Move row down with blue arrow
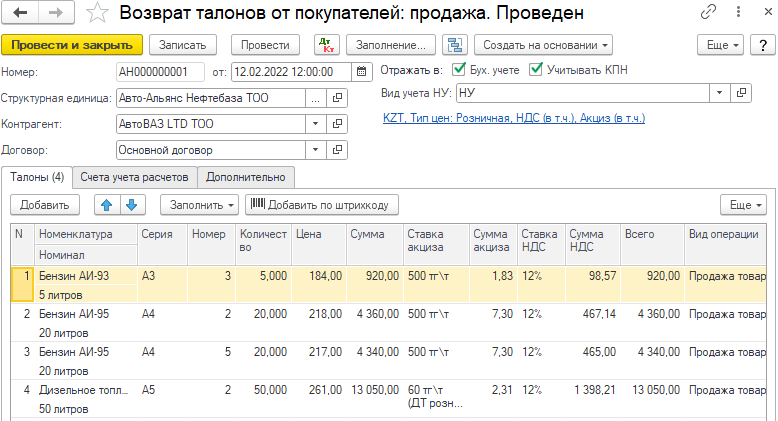This screenshot has width=778, height=421. [131, 204]
